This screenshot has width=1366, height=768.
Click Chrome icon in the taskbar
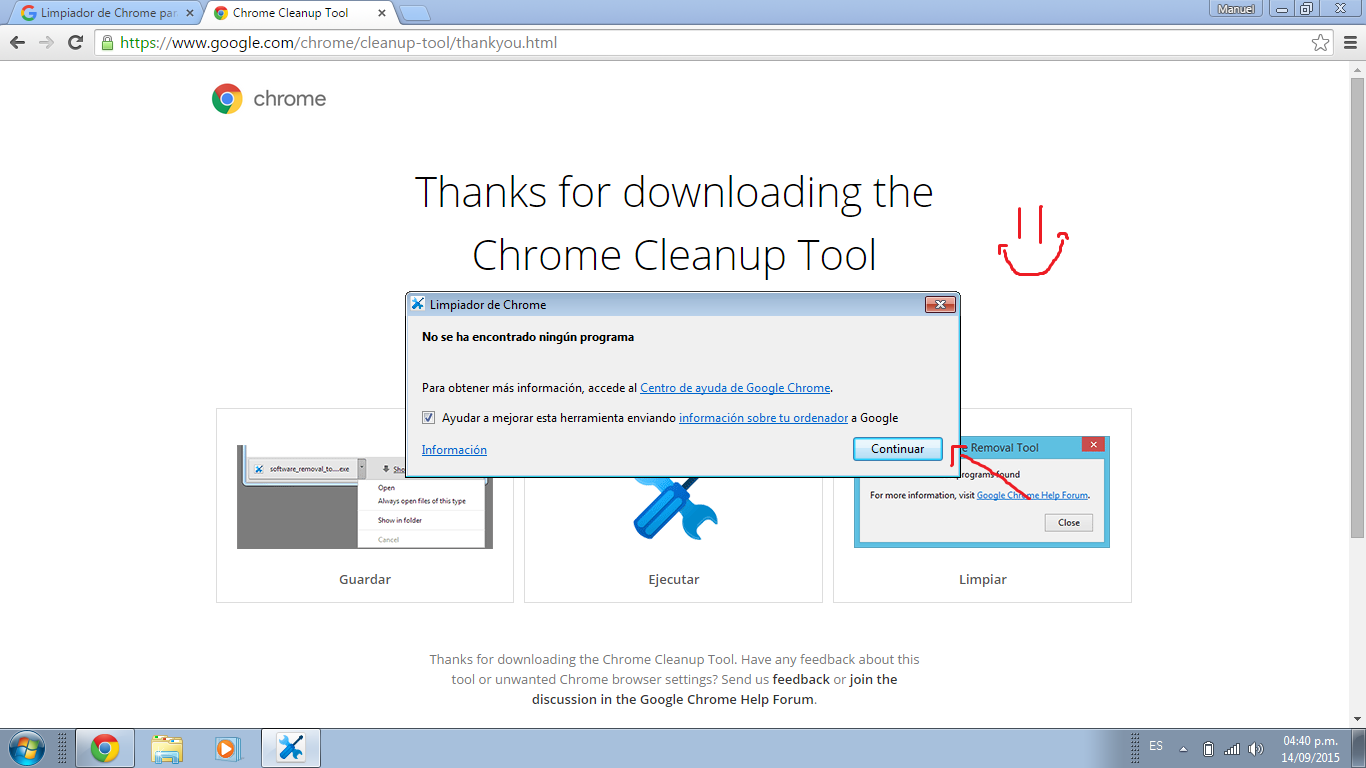[x=104, y=748]
